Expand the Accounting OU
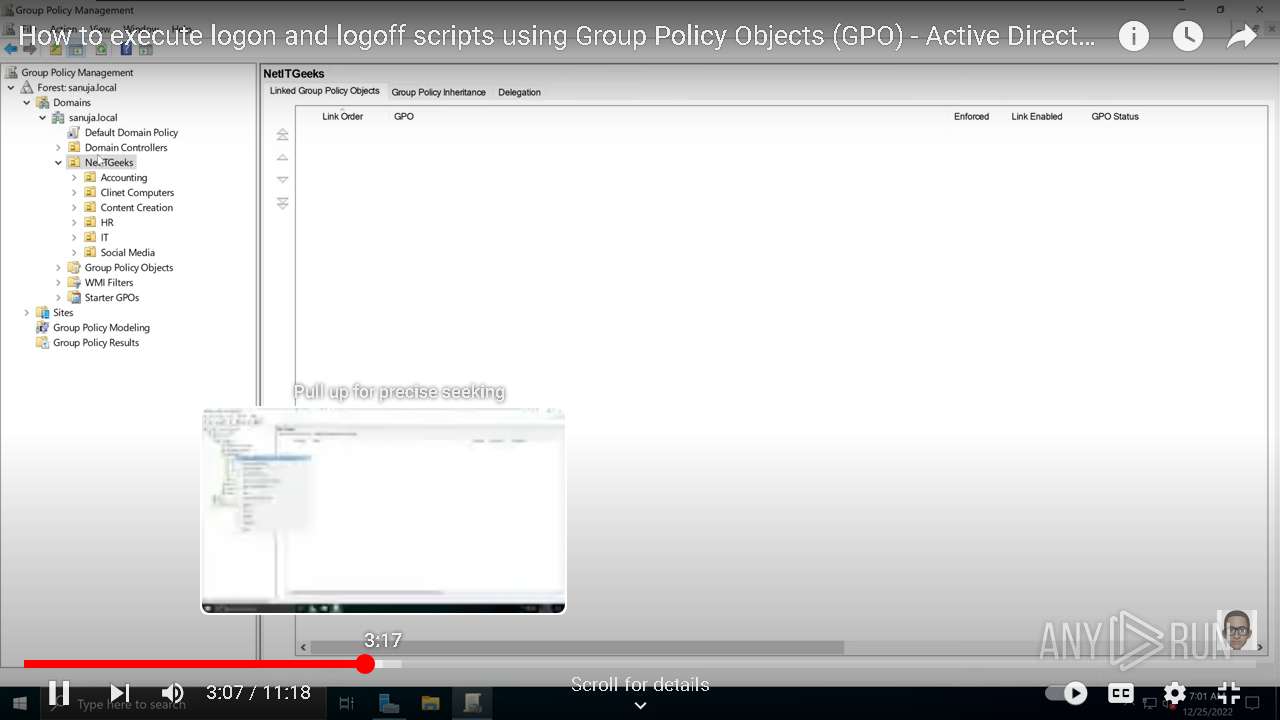 (75, 178)
